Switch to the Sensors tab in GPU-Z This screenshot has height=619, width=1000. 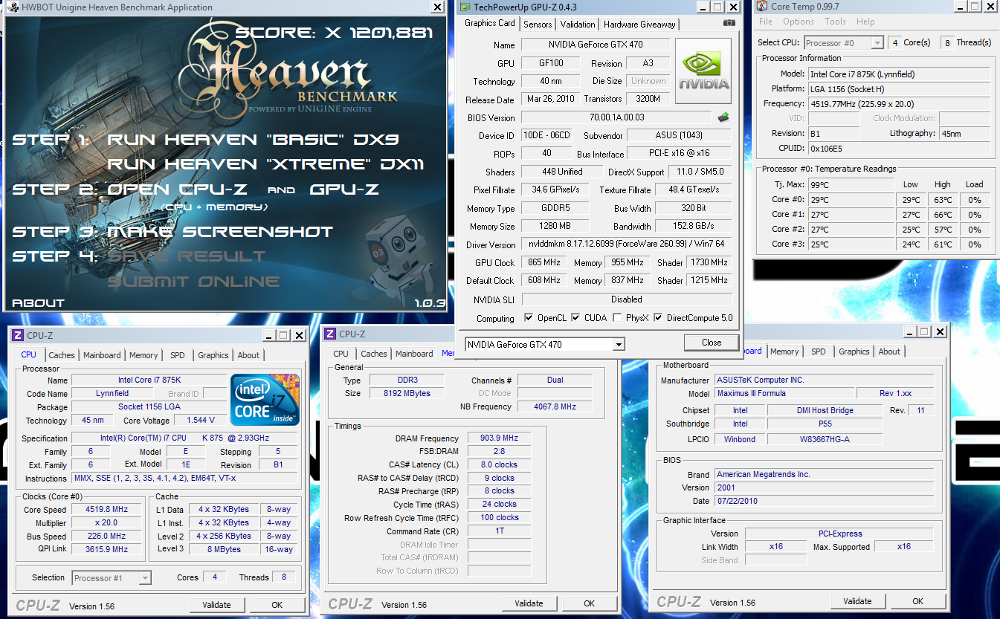[x=537, y=24]
